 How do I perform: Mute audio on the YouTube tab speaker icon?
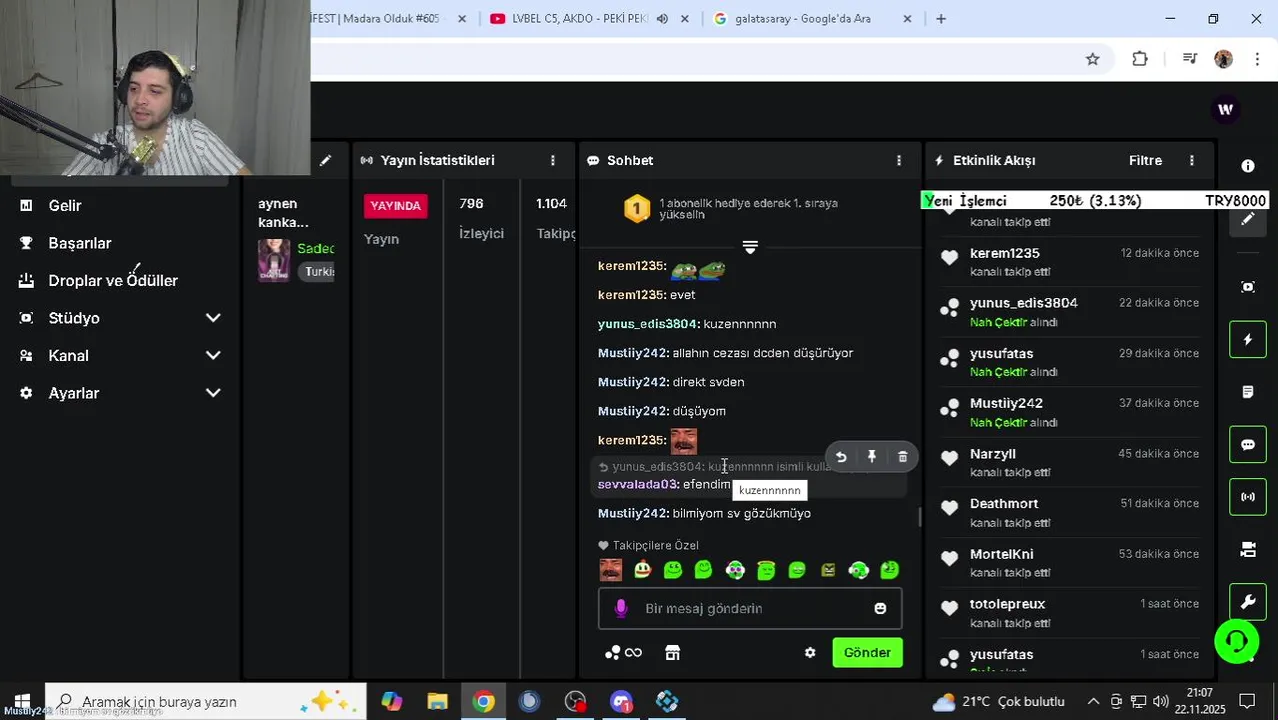click(x=662, y=19)
